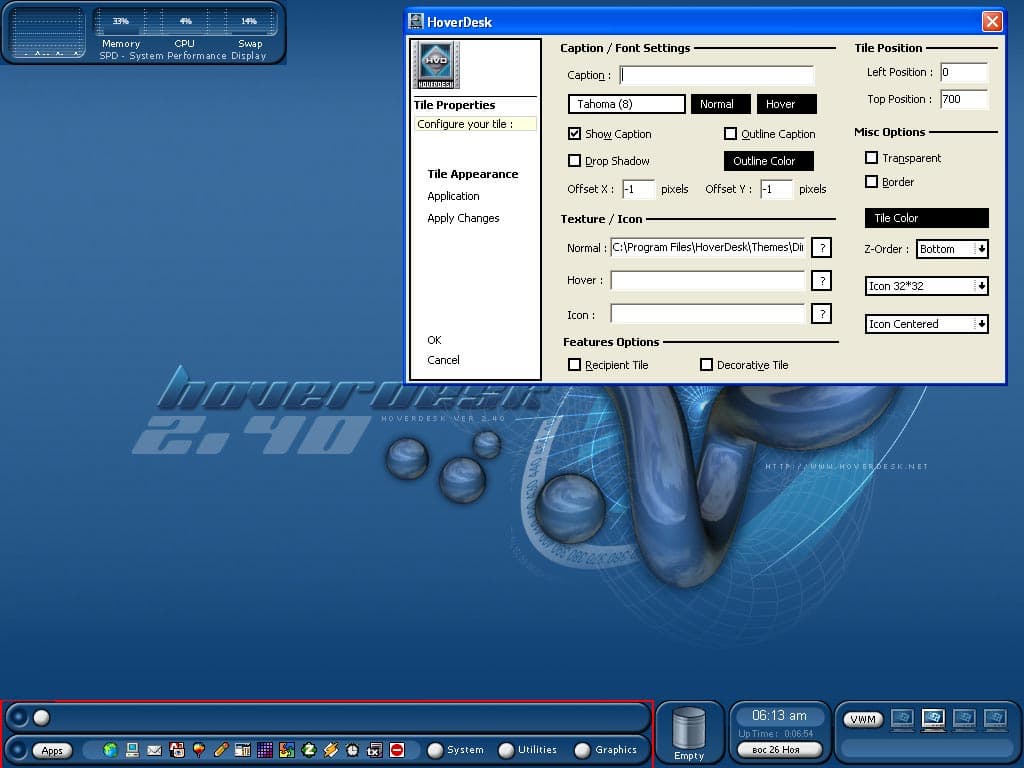This screenshot has width=1024, height=768.
Task: Enable the Drop Shadow checkbox
Action: pos(575,161)
